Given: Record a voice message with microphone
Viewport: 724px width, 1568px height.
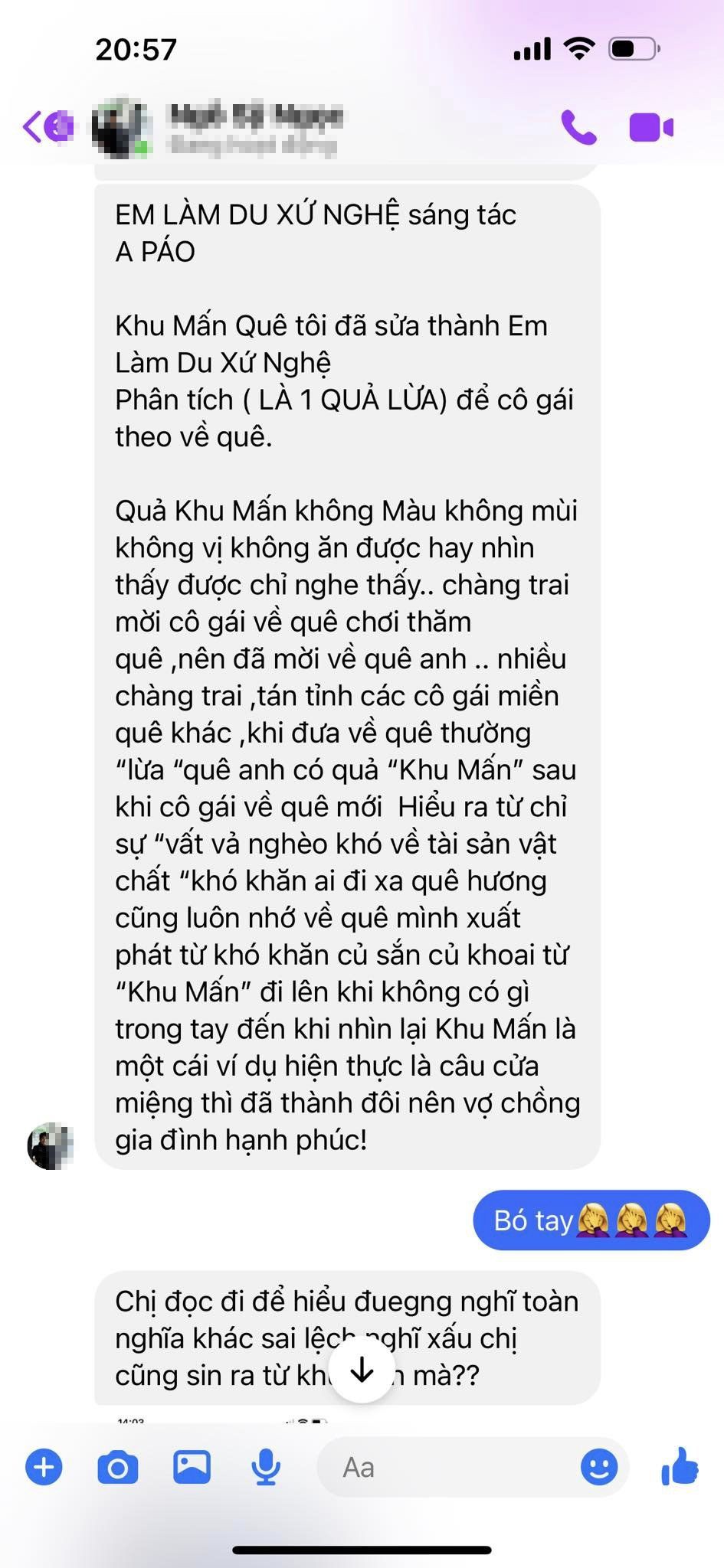Looking at the screenshot, I should point(266,1468).
